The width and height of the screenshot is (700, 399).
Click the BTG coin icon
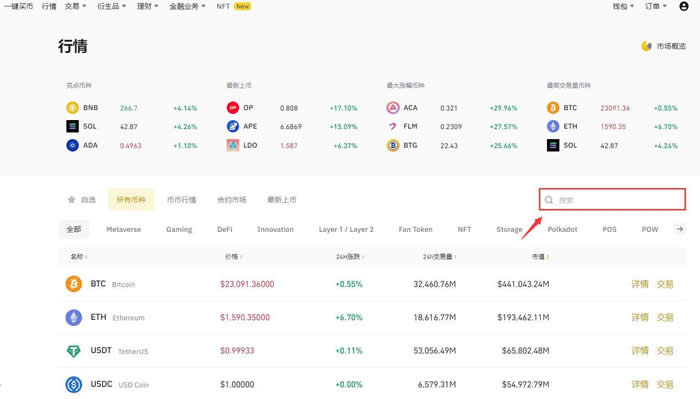[x=393, y=145]
